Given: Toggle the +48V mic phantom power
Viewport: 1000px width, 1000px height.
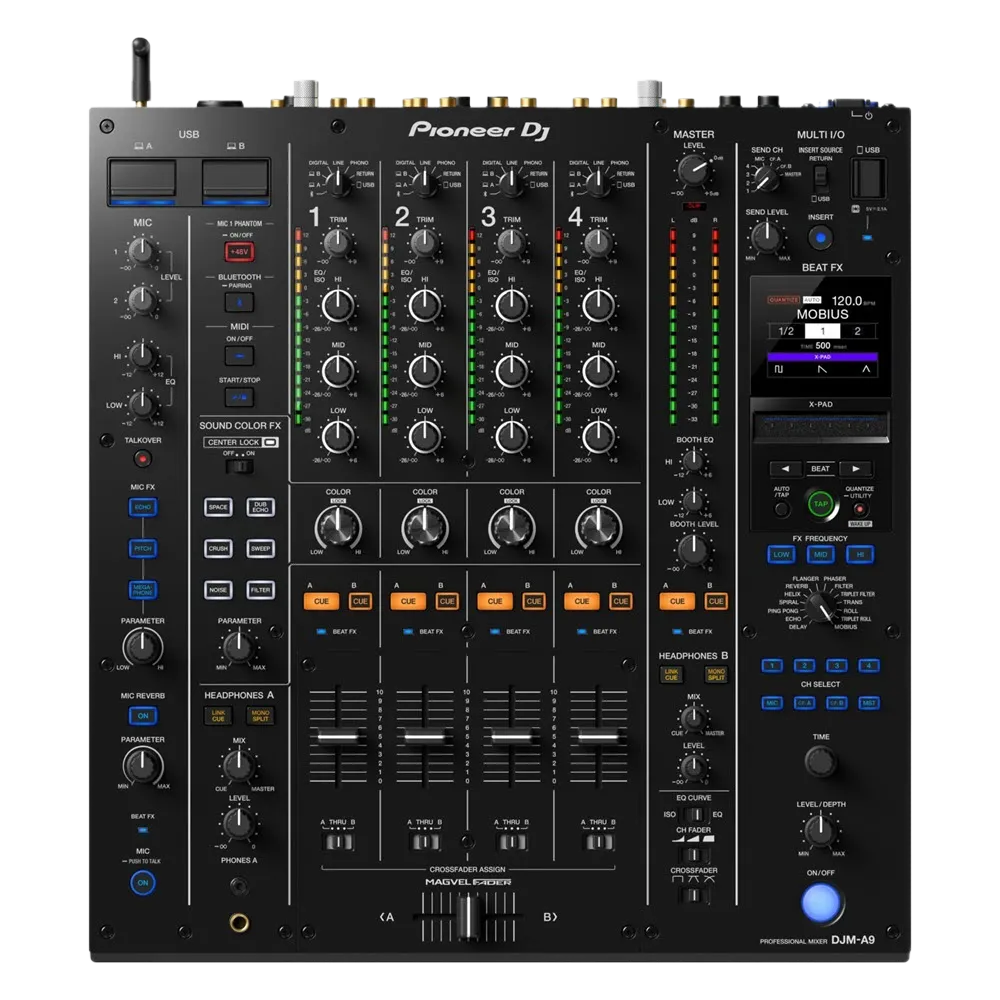Looking at the screenshot, I should (x=239, y=250).
